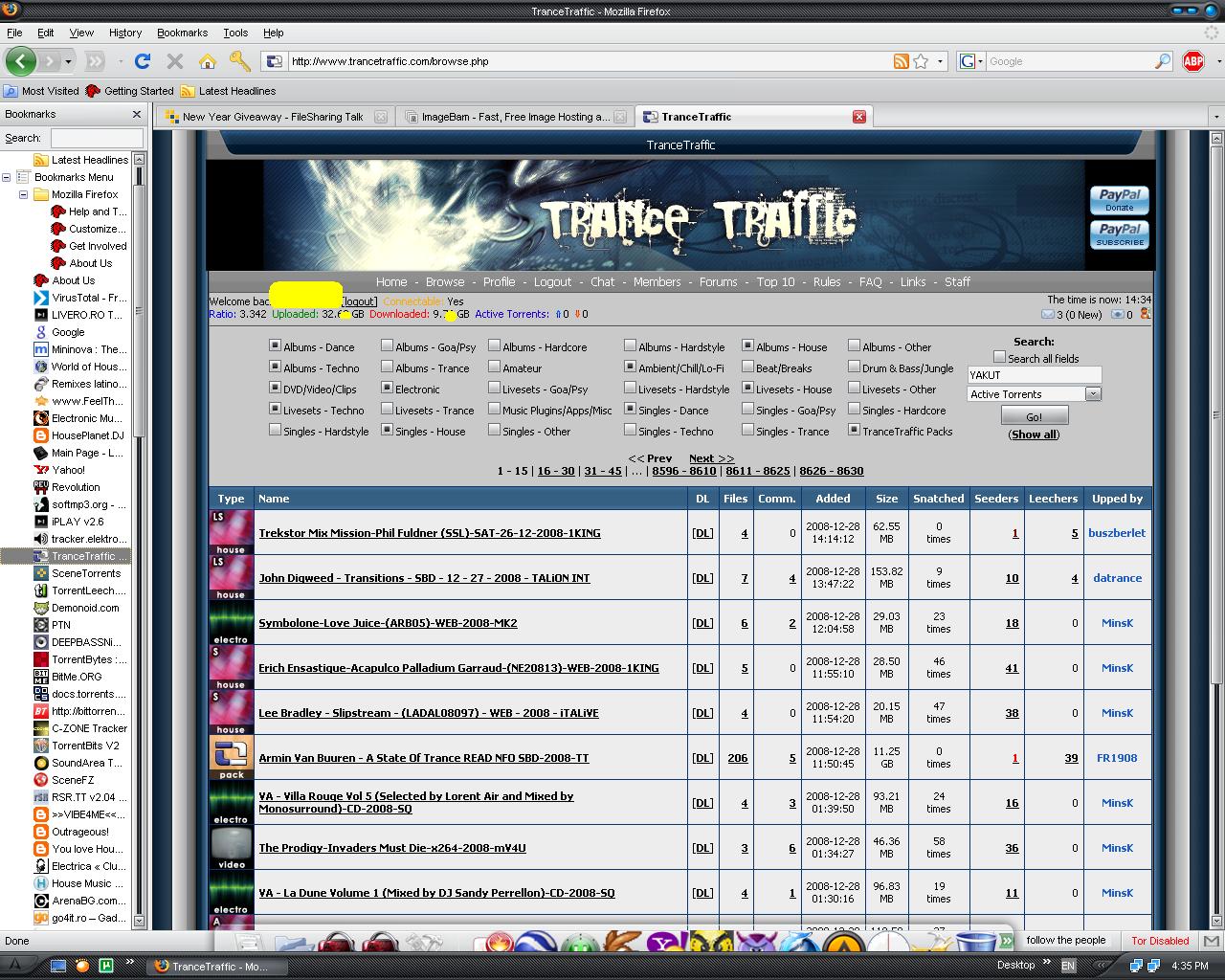Click the site favicon in the address bar

[x=274, y=61]
